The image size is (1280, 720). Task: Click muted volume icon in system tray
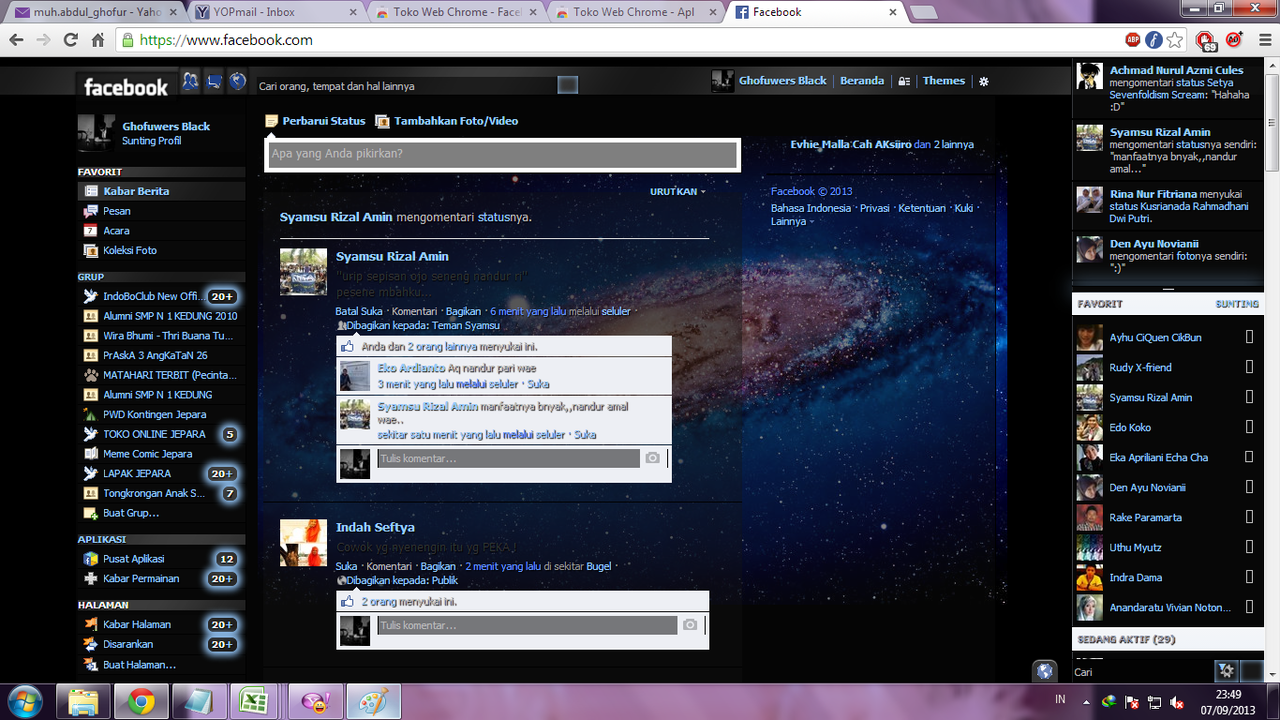[1177, 702]
